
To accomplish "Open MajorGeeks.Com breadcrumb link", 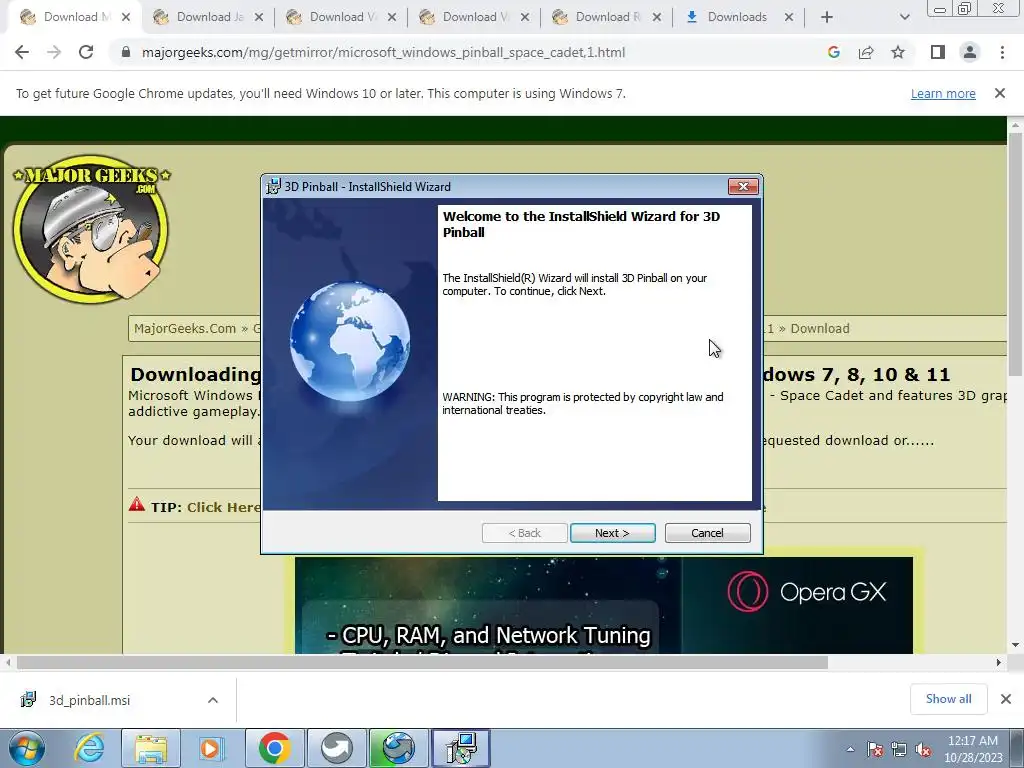I will (x=185, y=328).
